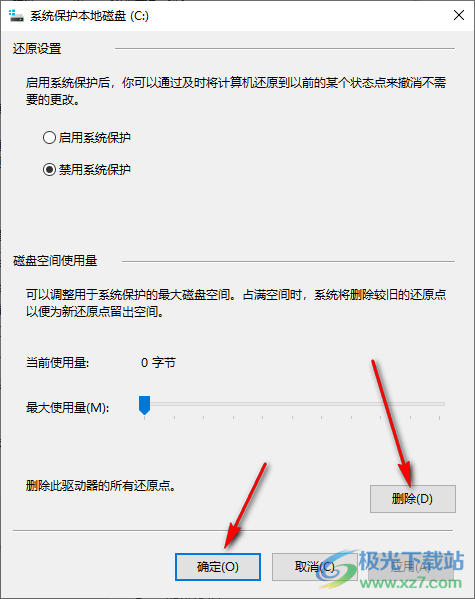The width and height of the screenshot is (475, 599).
Task: Click the restore settings description paragraph
Action: [236, 91]
